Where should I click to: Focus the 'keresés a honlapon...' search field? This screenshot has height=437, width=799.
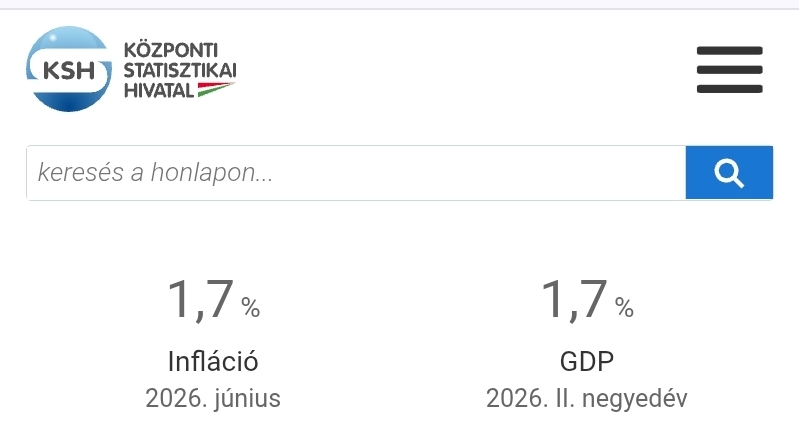click(356, 173)
